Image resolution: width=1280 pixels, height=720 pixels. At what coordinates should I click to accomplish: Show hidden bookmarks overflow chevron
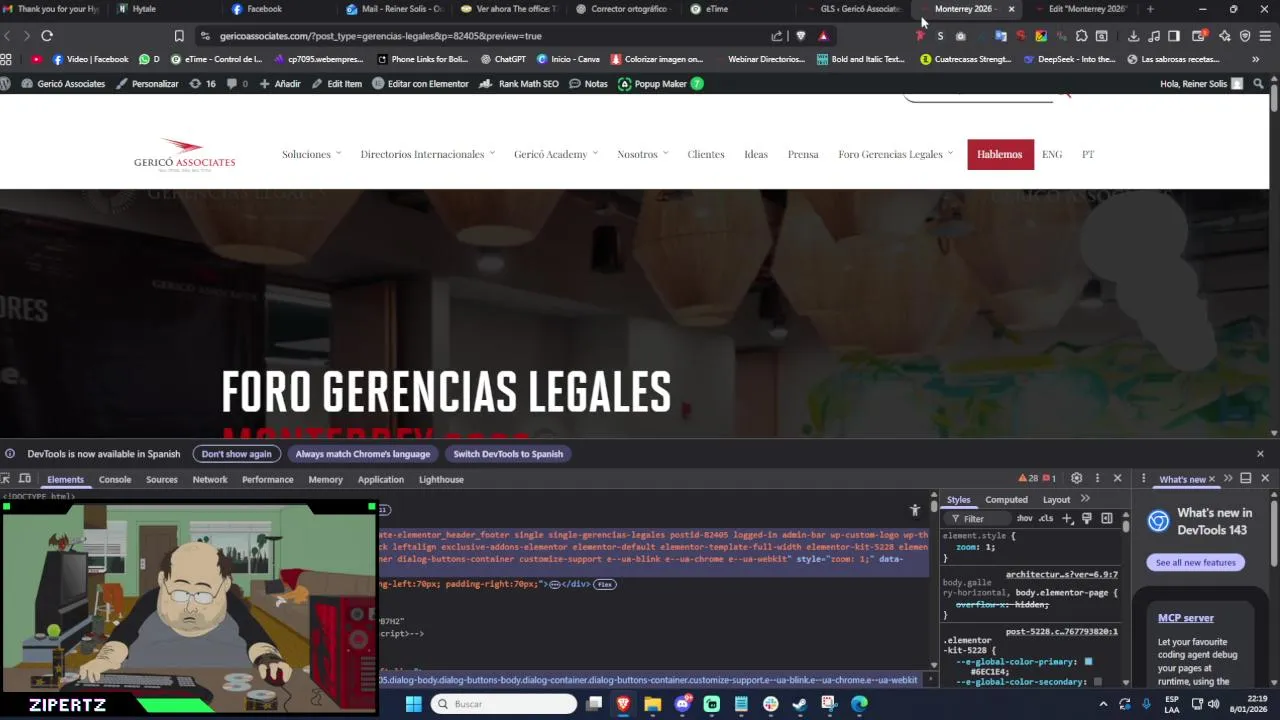(x=1256, y=59)
